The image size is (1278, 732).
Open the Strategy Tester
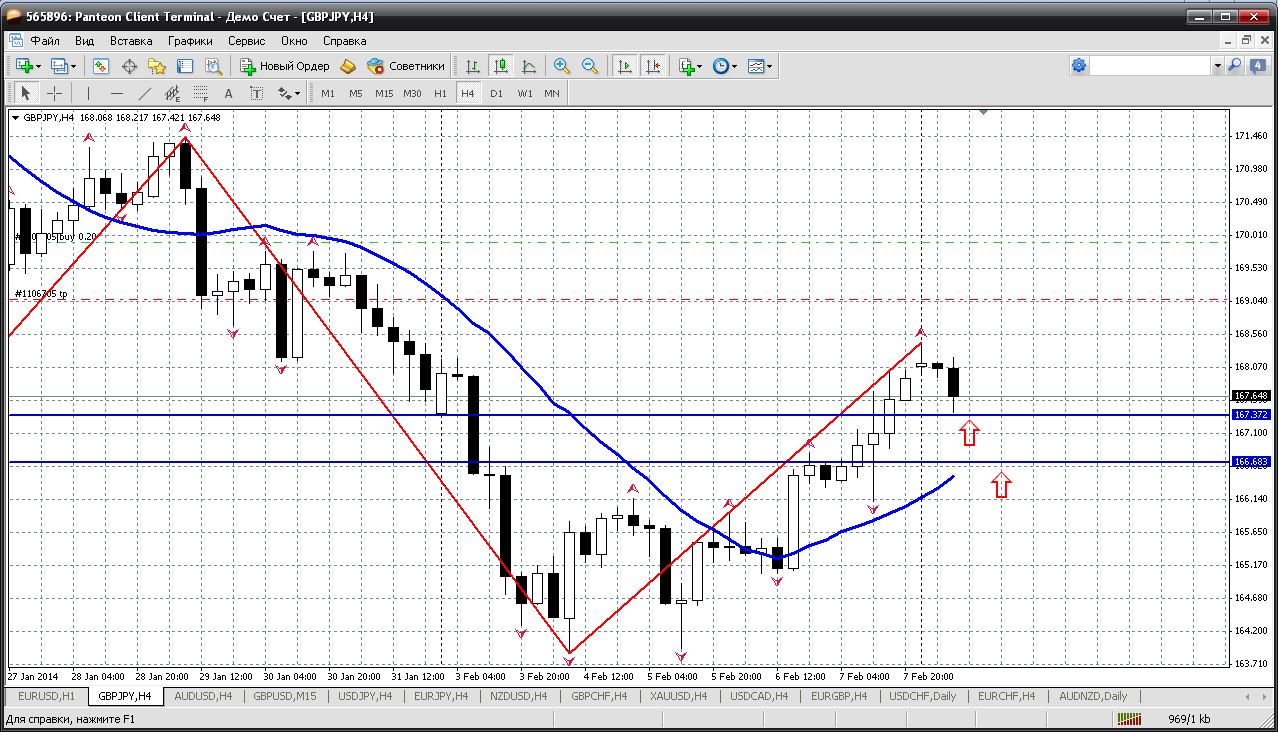pos(213,66)
